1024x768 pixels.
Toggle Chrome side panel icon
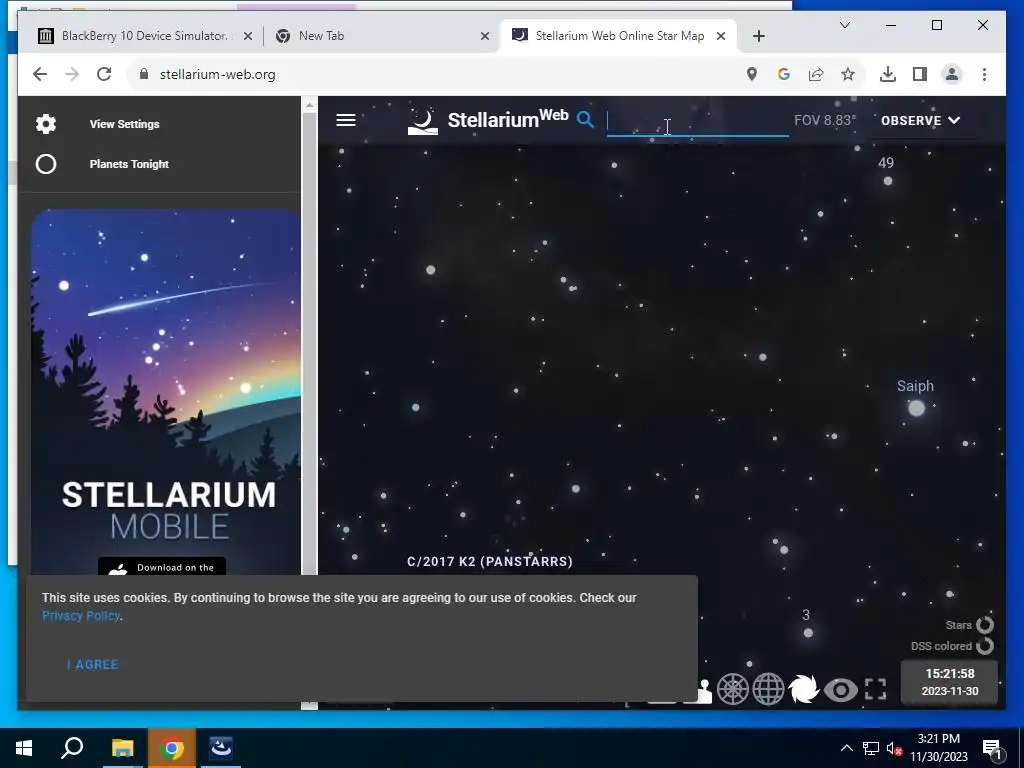click(920, 74)
